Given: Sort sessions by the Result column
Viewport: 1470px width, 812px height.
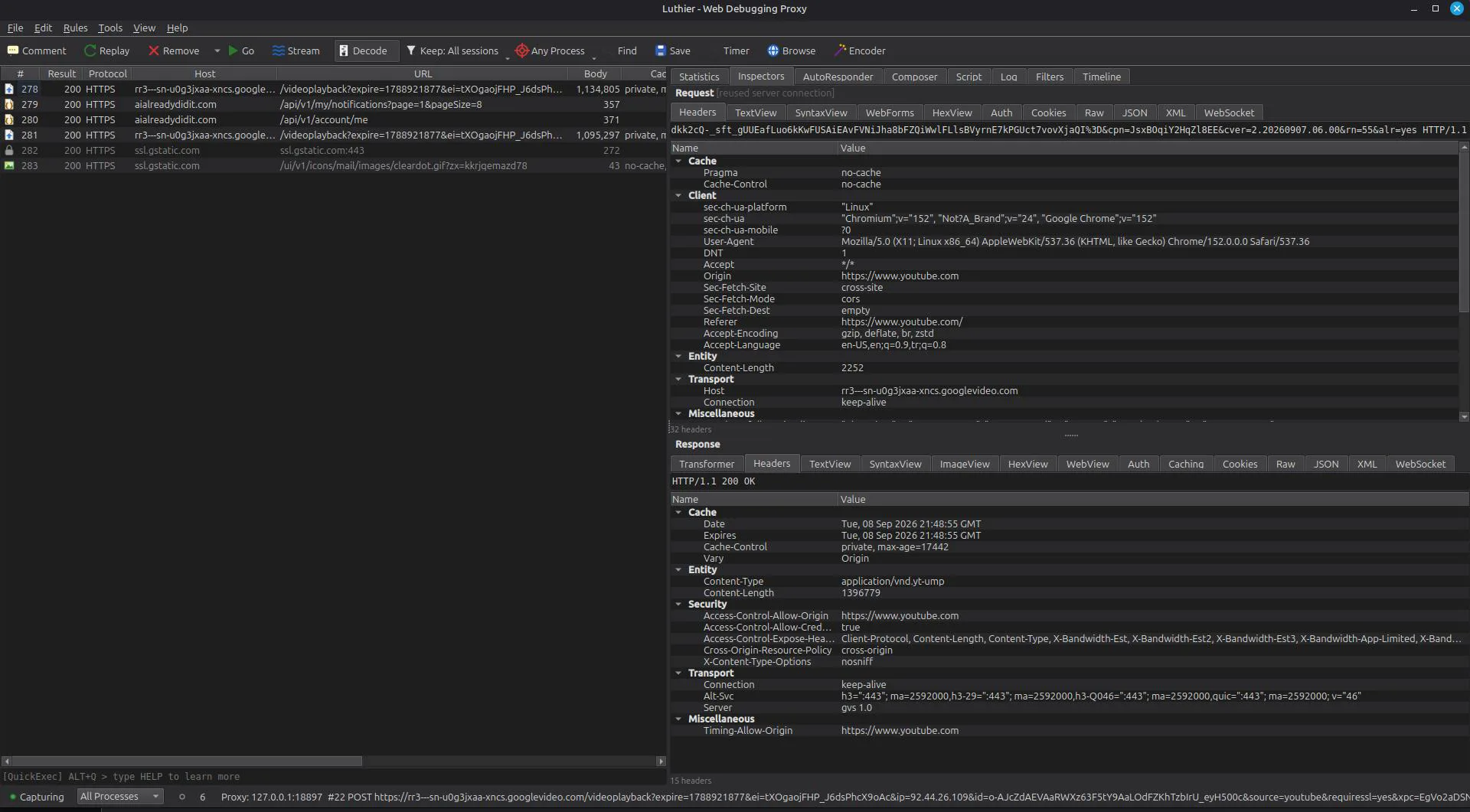Looking at the screenshot, I should (x=61, y=73).
